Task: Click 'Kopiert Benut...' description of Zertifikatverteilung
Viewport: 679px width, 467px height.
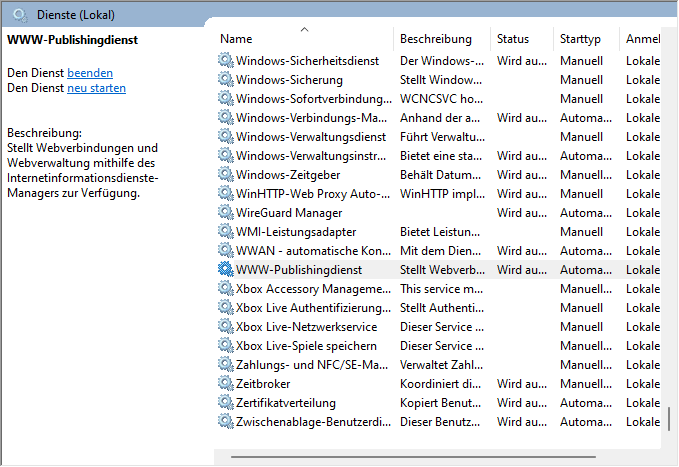Action: click(x=440, y=403)
